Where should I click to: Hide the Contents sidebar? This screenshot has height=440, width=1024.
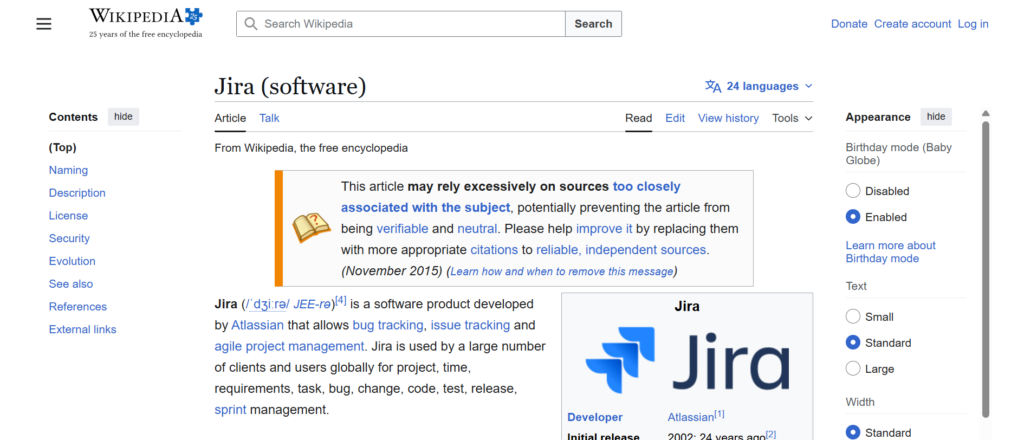(123, 117)
